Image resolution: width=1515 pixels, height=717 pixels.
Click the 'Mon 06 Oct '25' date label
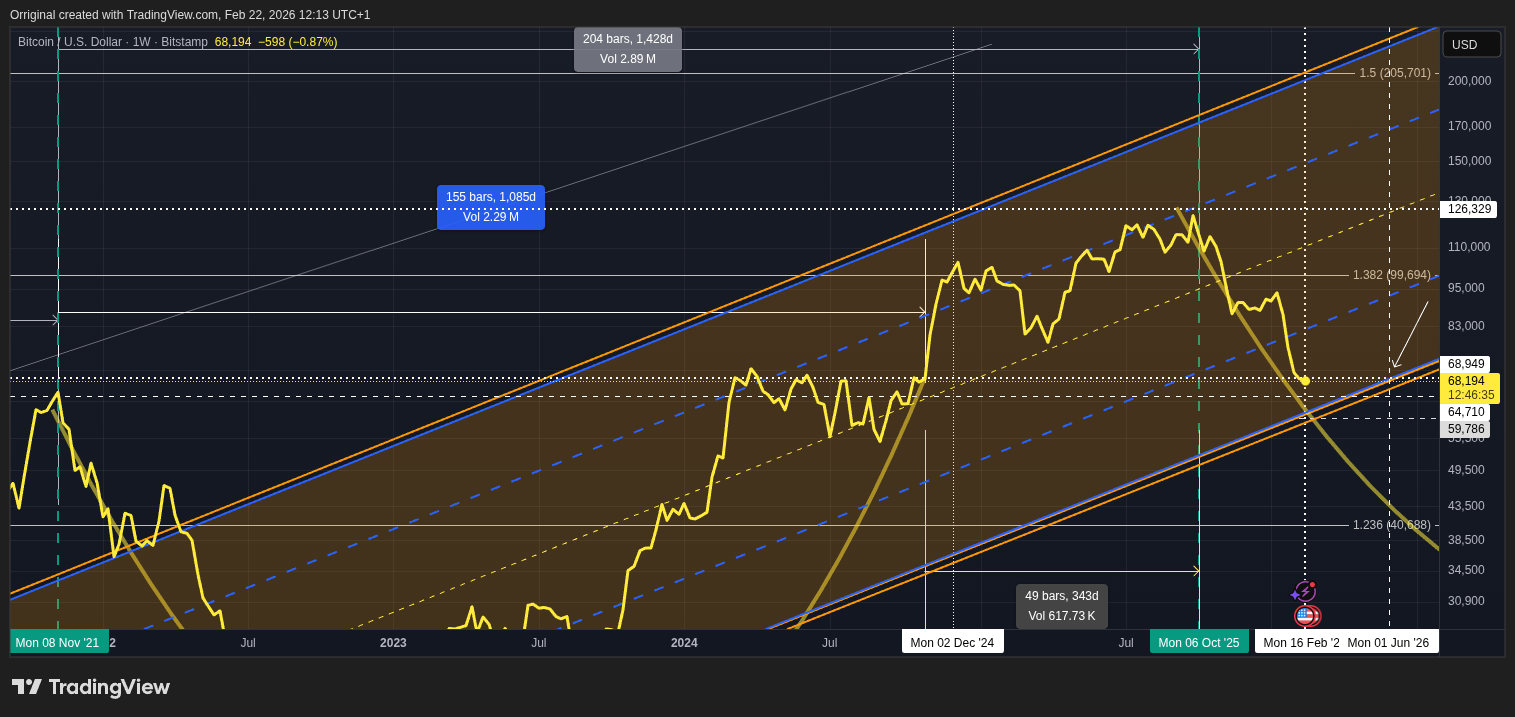coord(1198,642)
